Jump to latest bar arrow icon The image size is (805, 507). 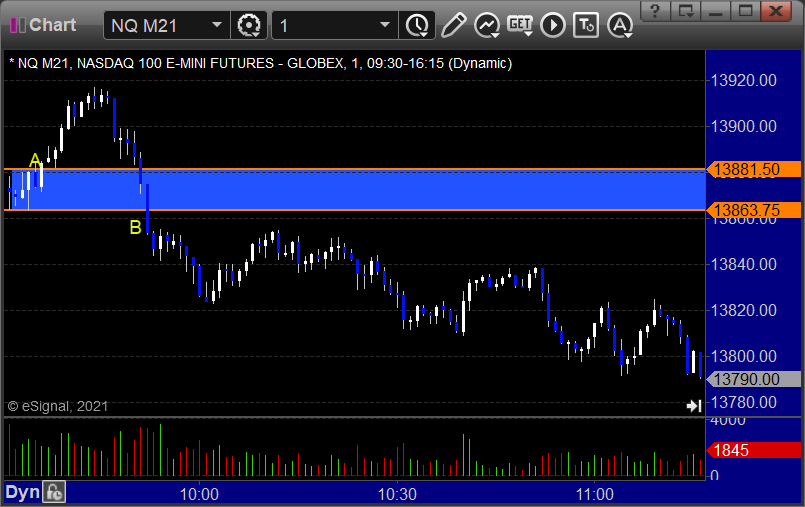(x=694, y=406)
